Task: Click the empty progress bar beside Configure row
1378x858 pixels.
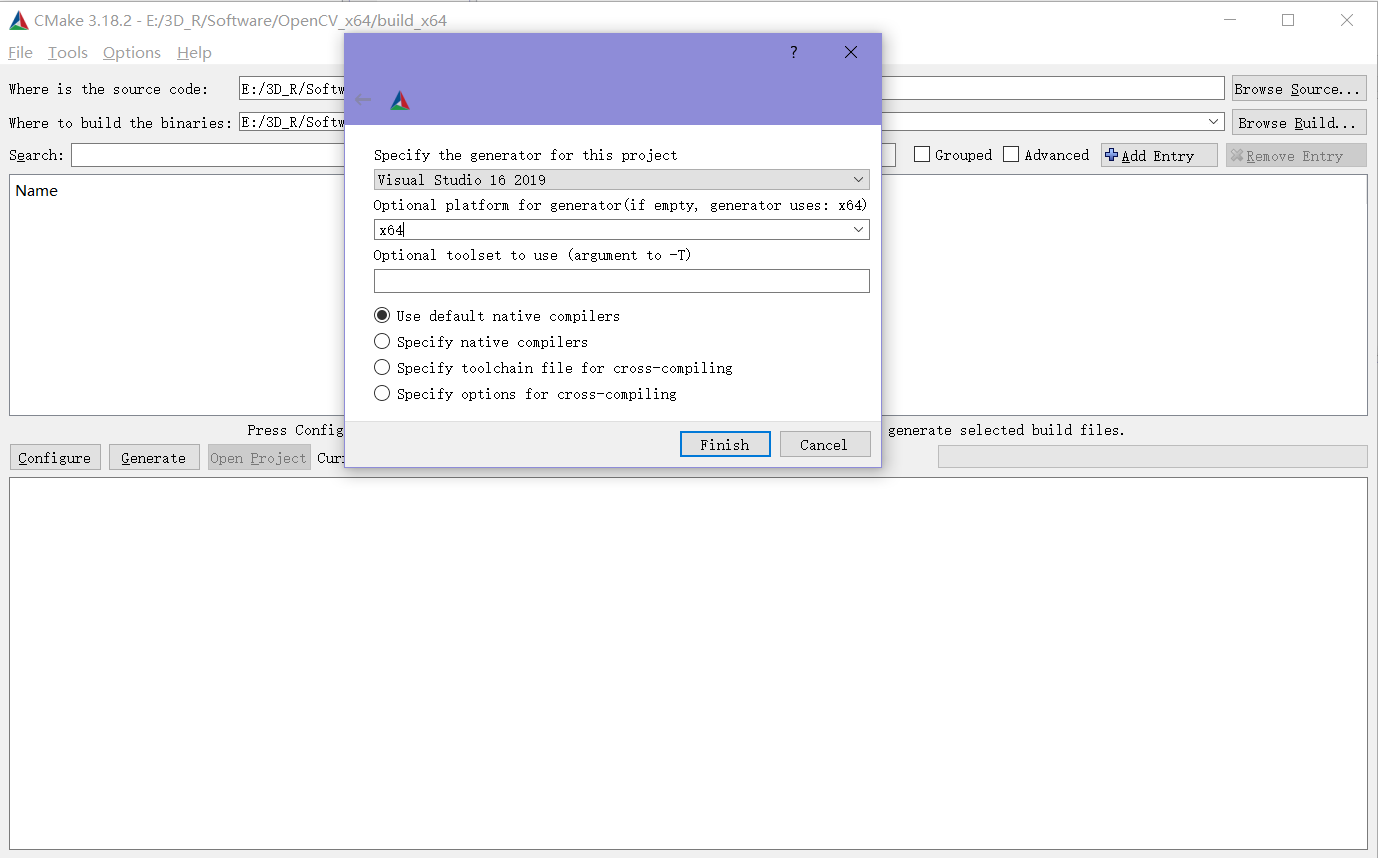Action: 1152,456
